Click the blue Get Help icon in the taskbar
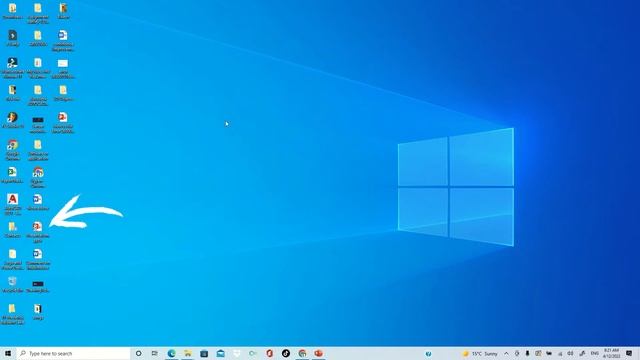This screenshot has height=360, width=640. [x=428, y=354]
